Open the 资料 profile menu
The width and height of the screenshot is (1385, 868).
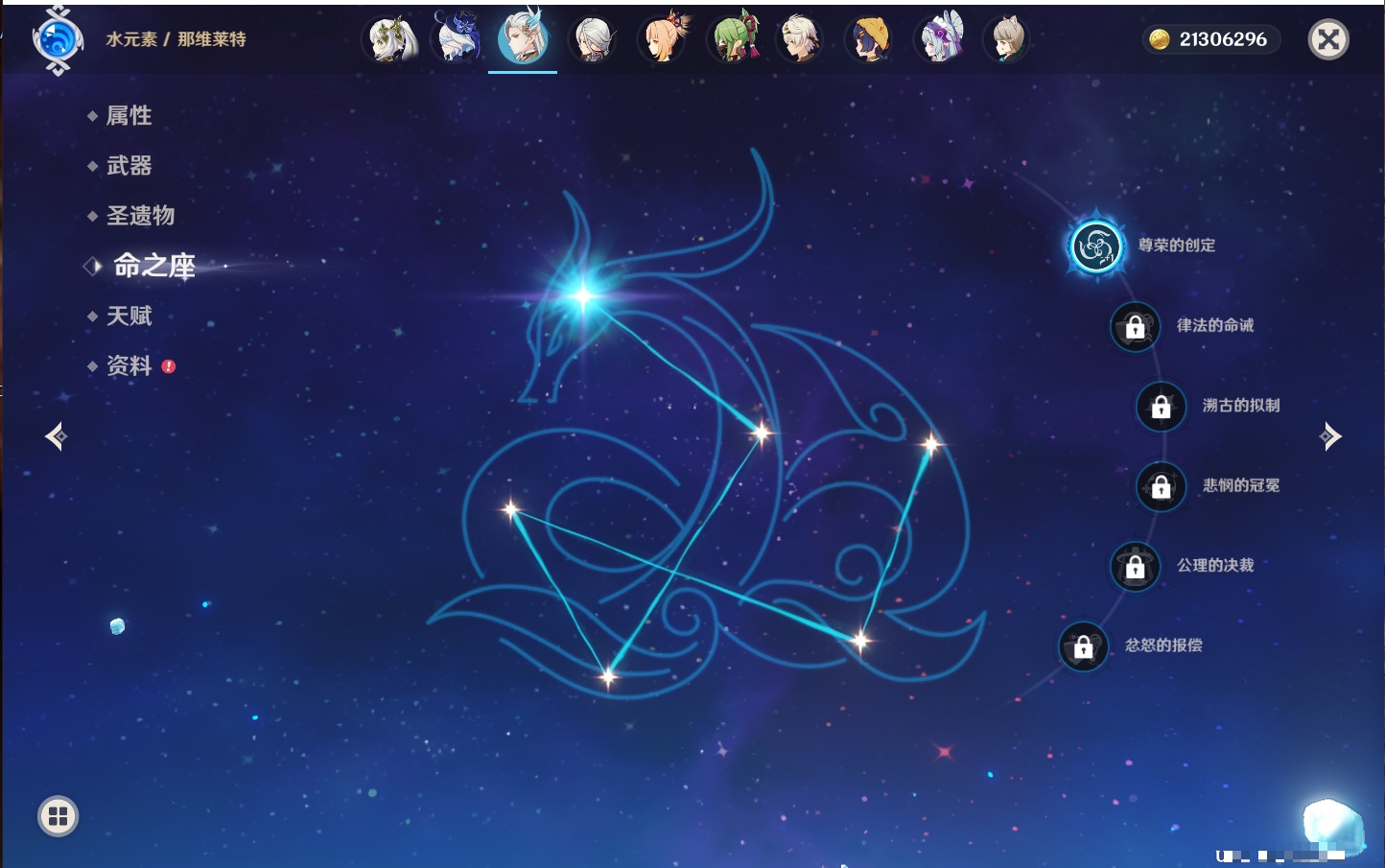coord(129,365)
